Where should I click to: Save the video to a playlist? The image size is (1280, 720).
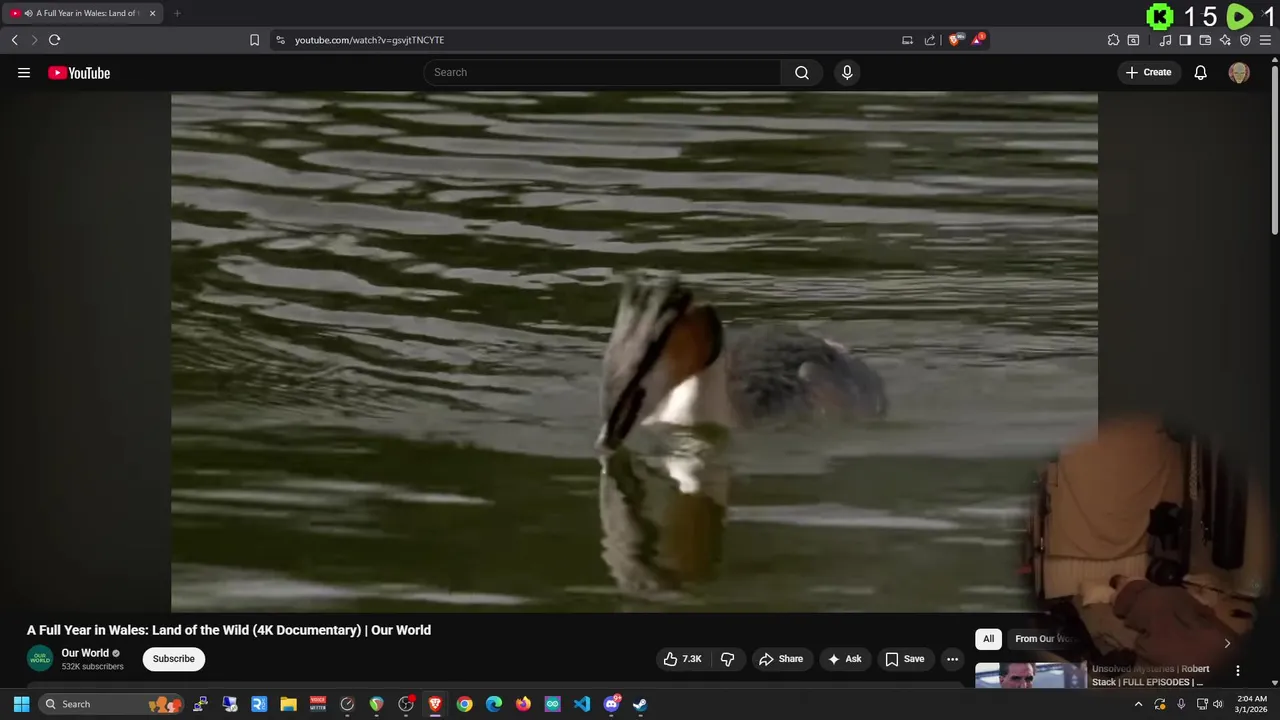pyautogui.click(x=904, y=659)
